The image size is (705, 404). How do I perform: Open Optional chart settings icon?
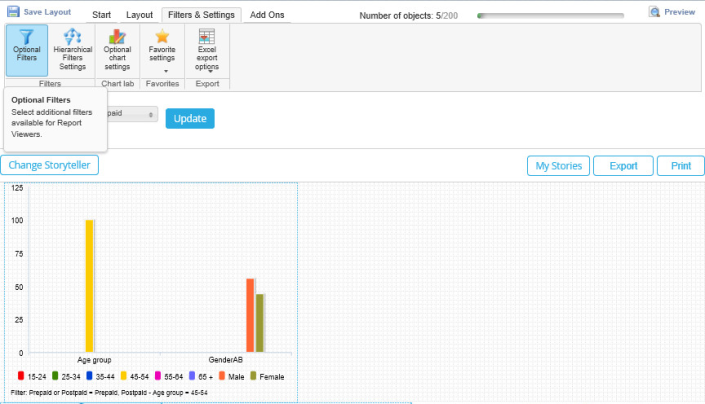tap(117, 36)
